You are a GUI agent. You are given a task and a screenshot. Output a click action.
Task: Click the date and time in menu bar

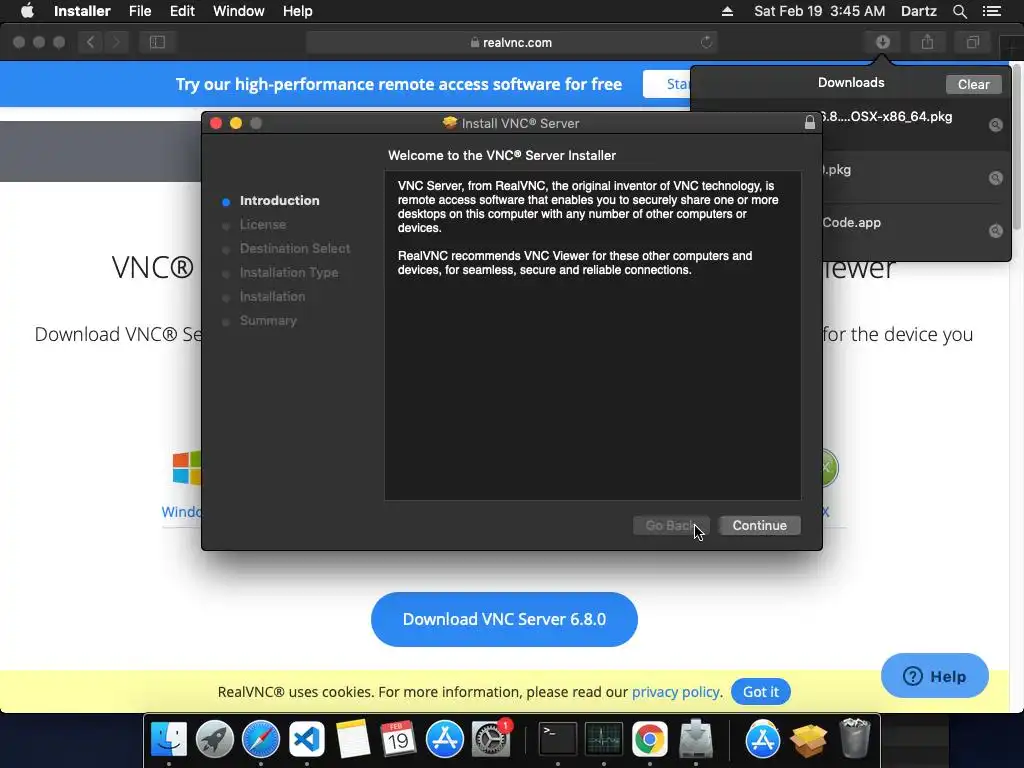click(820, 11)
